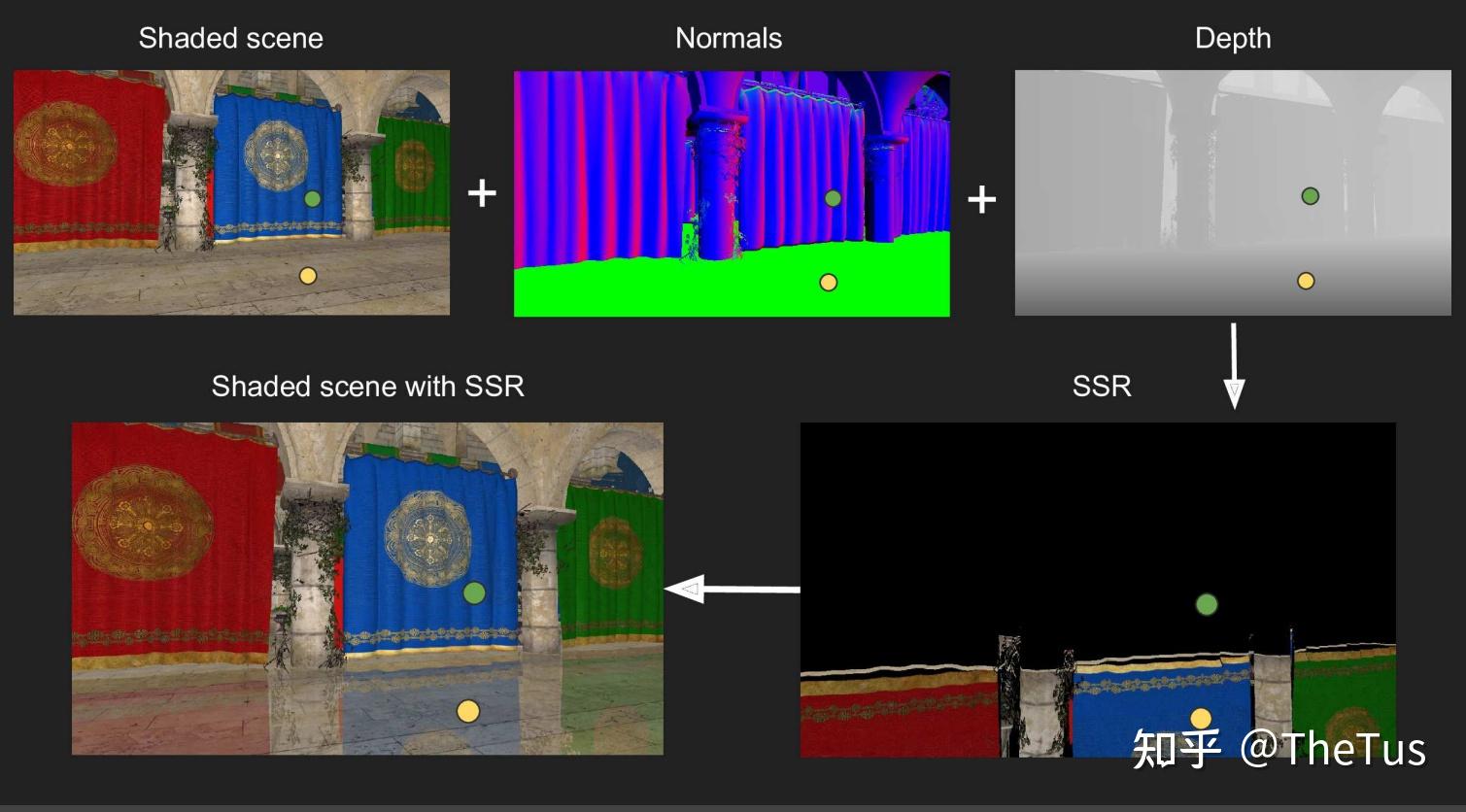Click the green dot on the Depth map
The height and width of the screenshot is (812, 1466).
pyautogui.click(x=1312, y=196)
